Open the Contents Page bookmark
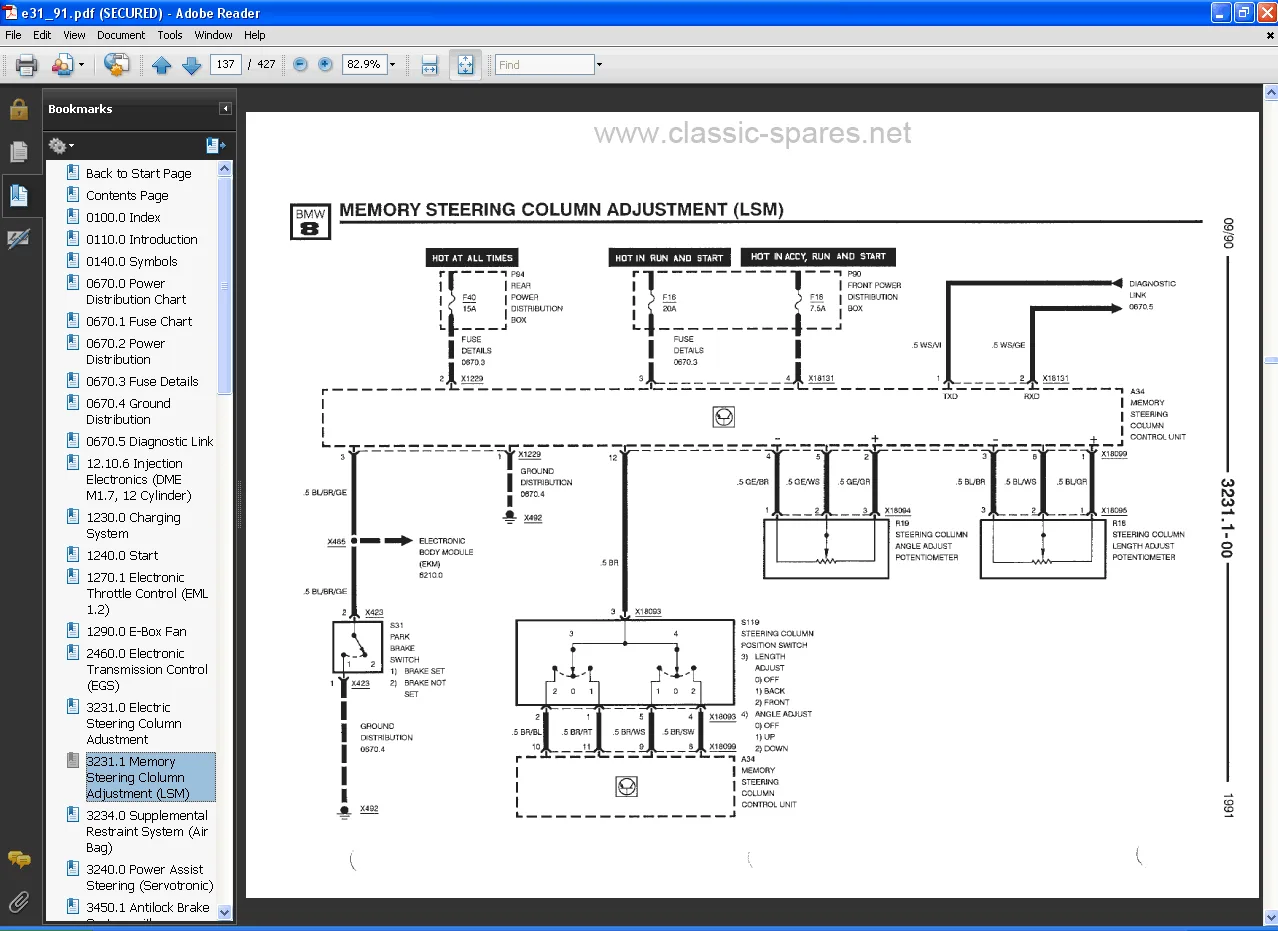The image size is (1278, 931). tap(127, 195)
